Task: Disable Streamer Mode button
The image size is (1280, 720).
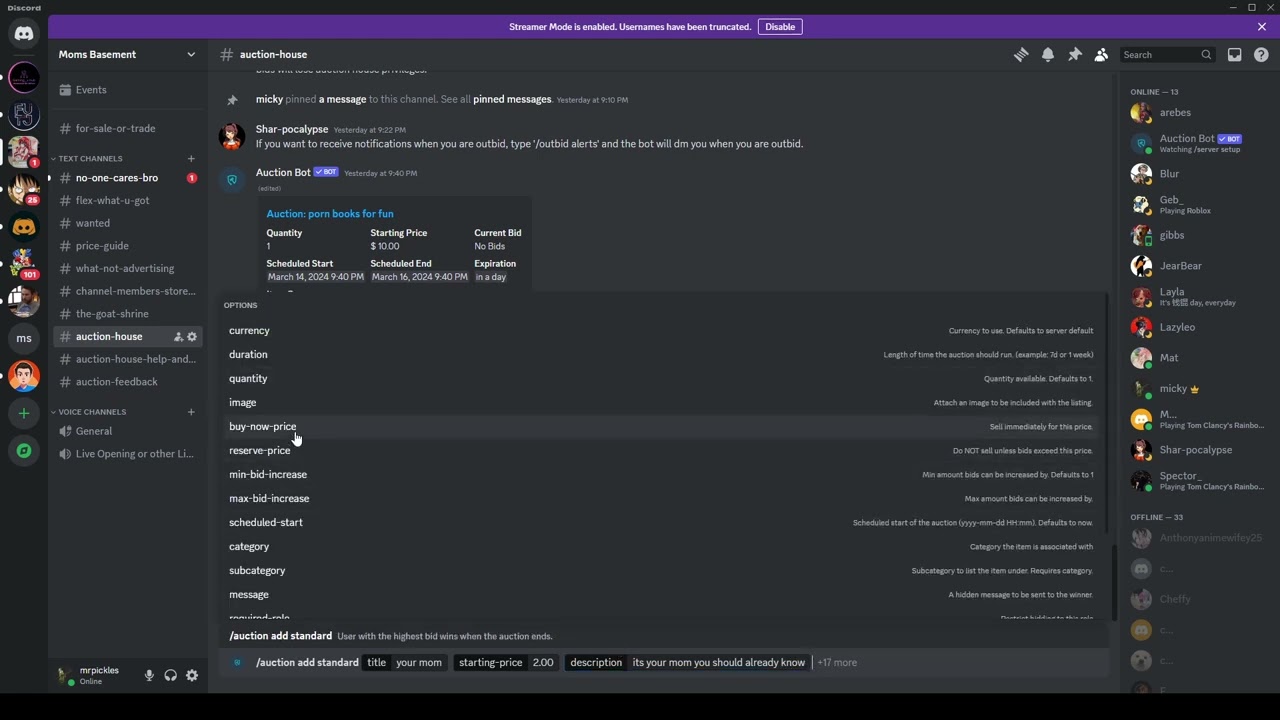Action: click(x=780, y=27)
